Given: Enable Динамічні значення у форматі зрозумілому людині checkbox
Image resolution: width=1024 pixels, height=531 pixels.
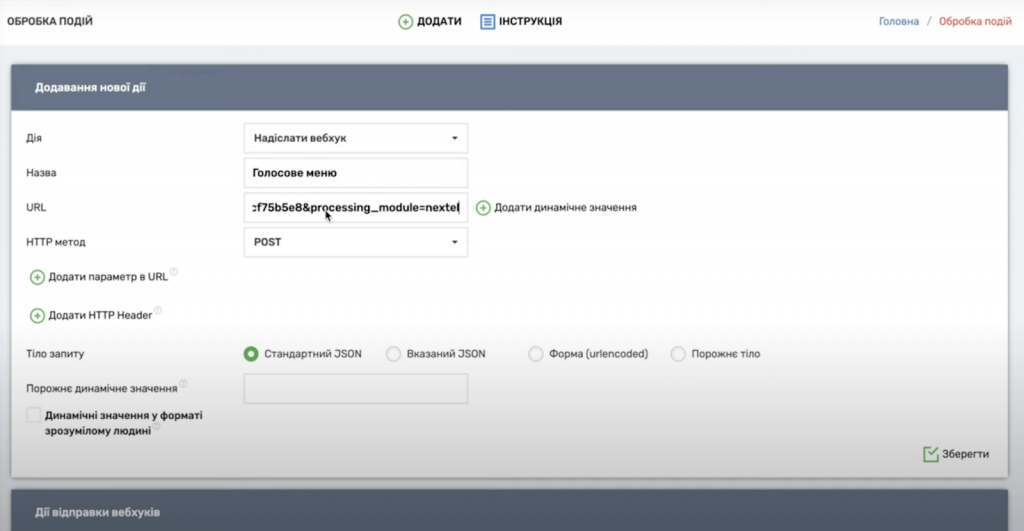Looking at the screenshot, I should click(x=34, y=415).
